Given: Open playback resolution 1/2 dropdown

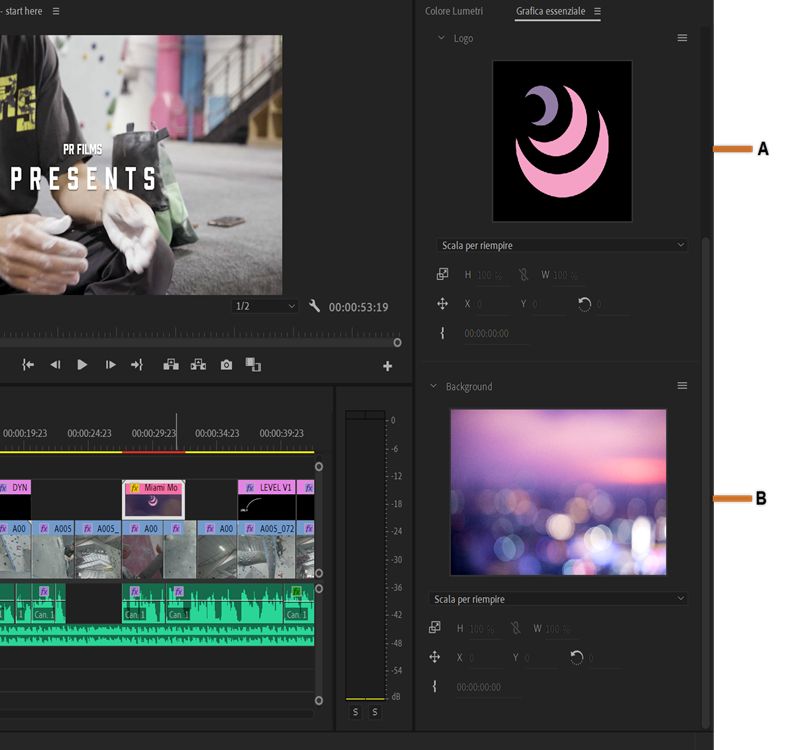Looking at the screenshot, I should 265,306.
